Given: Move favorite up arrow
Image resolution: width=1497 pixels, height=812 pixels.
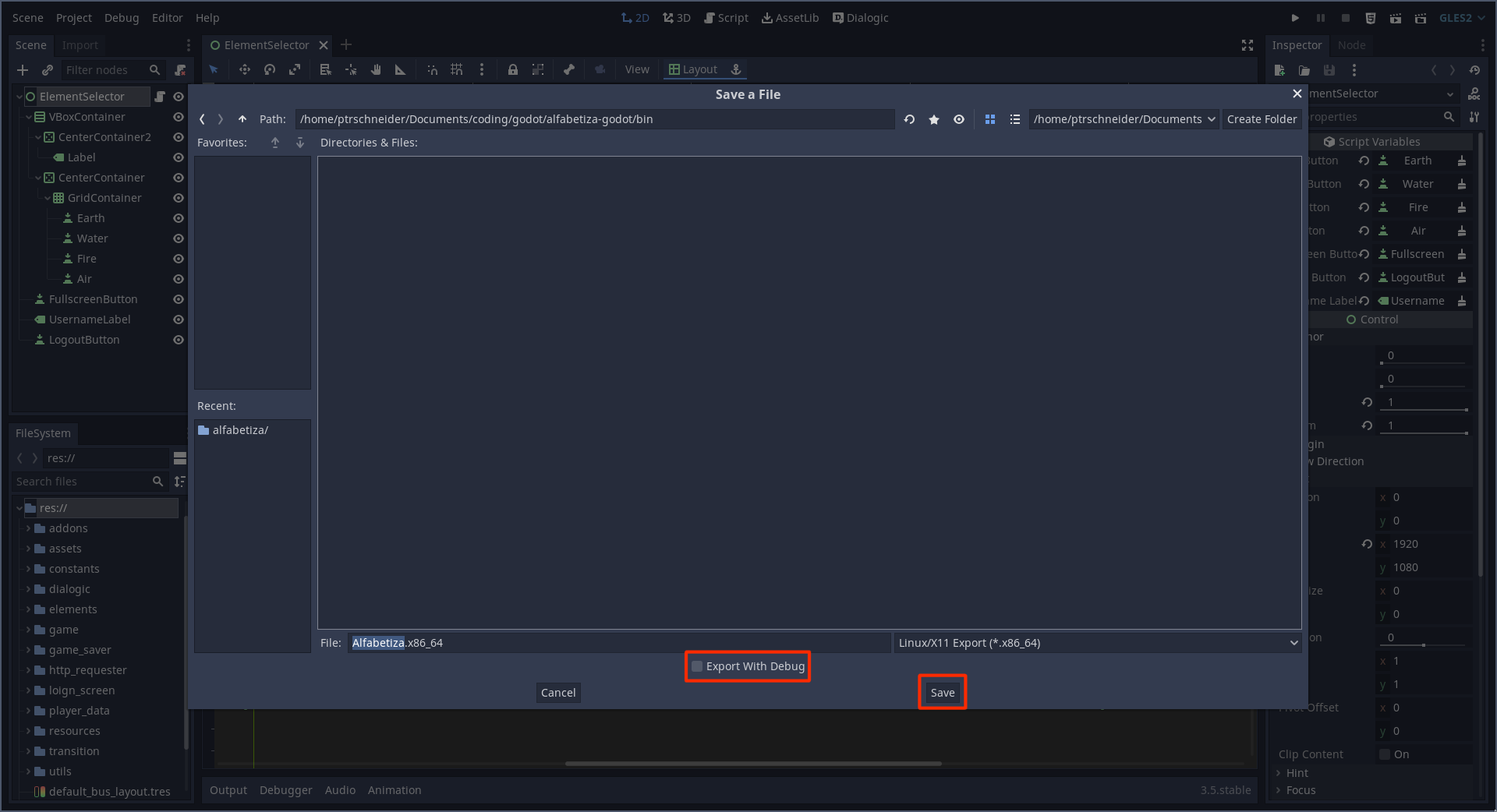Looking at the screenshot, I should pos(275,143).
